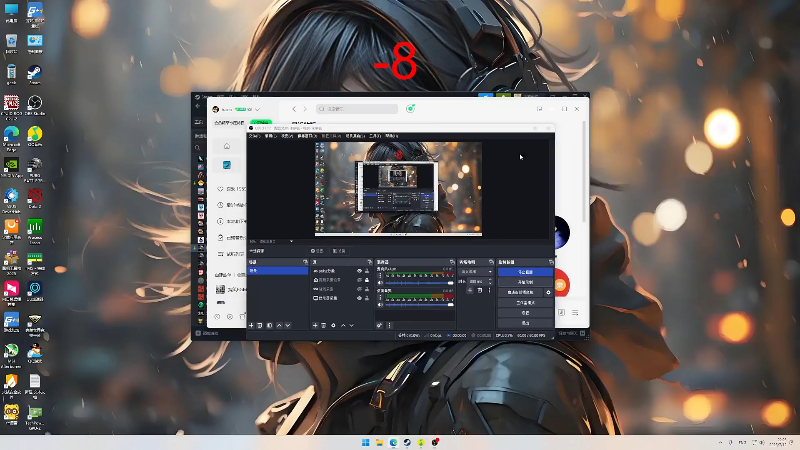Move the scene up with Scenes up arrow
This screenshot has width=800, height=450.
280,325
